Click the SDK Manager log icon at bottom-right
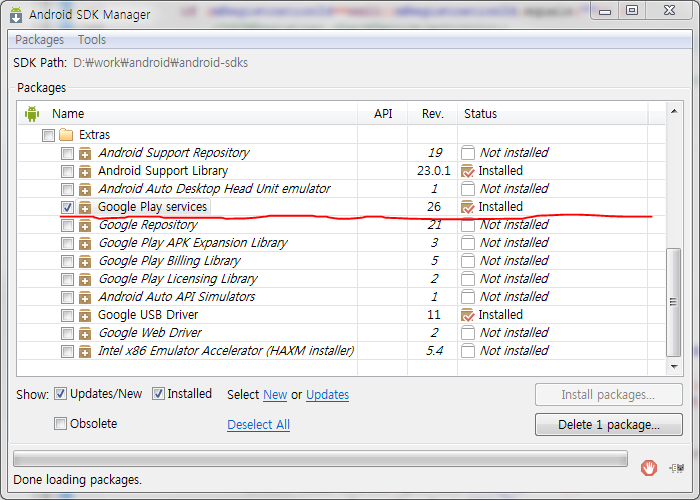The height and width of the screenshot is (500, 700). [678, 466]
